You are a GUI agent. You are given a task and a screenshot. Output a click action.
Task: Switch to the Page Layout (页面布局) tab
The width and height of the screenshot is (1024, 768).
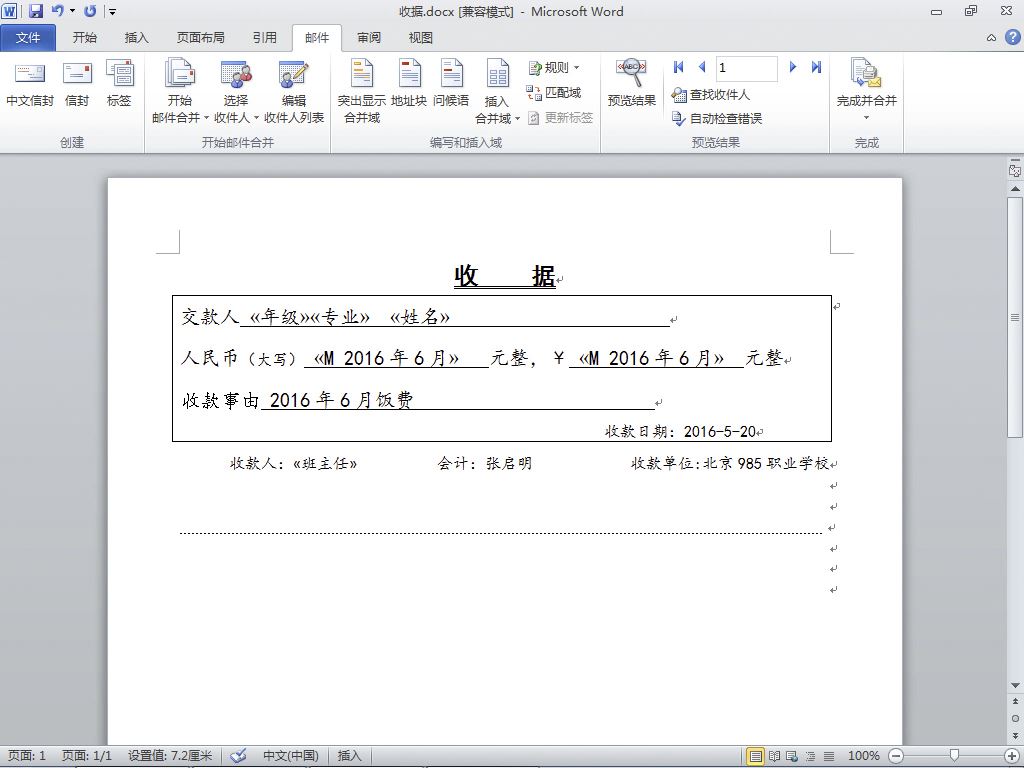point(200,38)
